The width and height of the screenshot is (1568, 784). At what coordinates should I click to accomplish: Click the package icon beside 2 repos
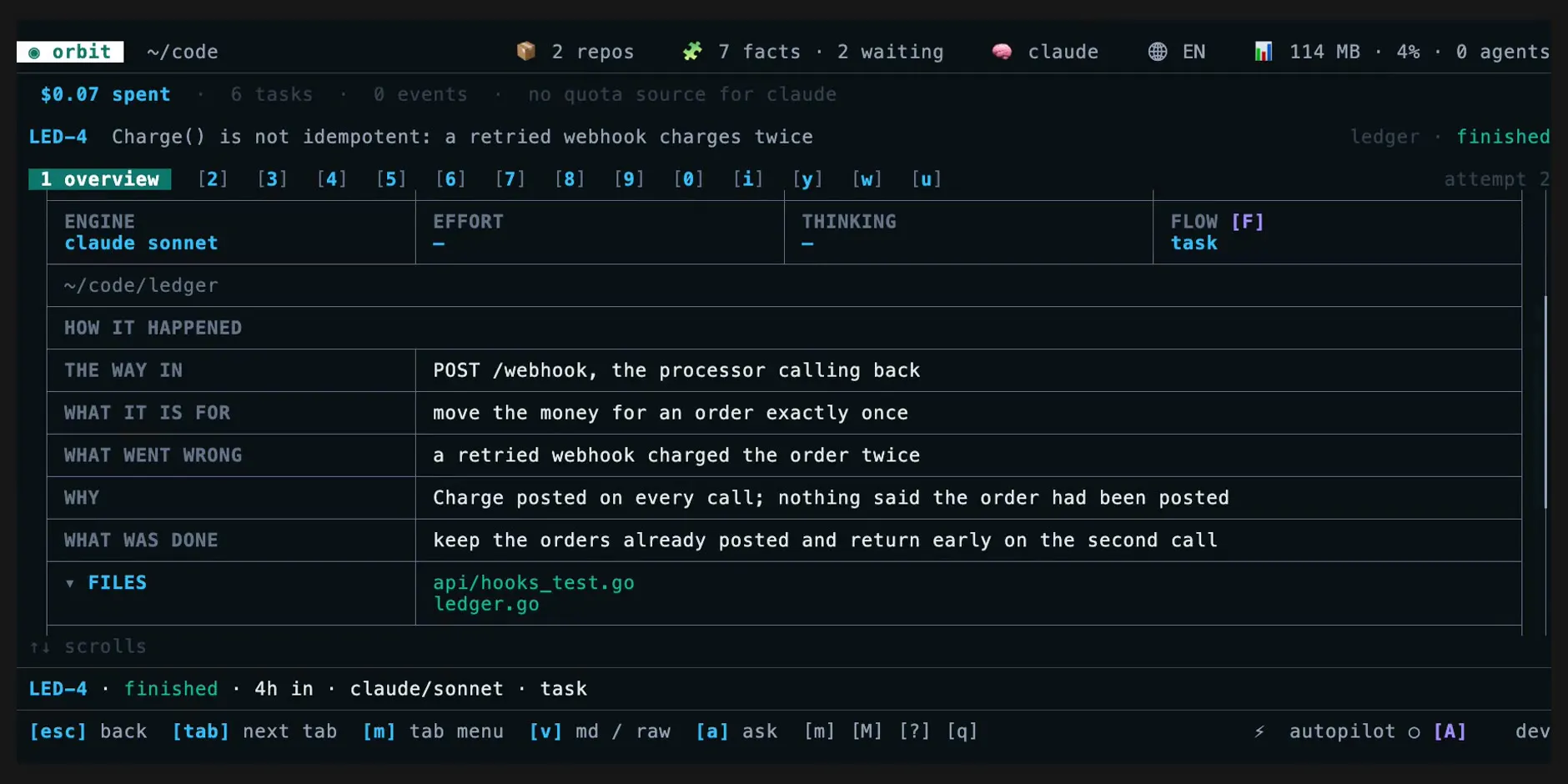[526, 52]
